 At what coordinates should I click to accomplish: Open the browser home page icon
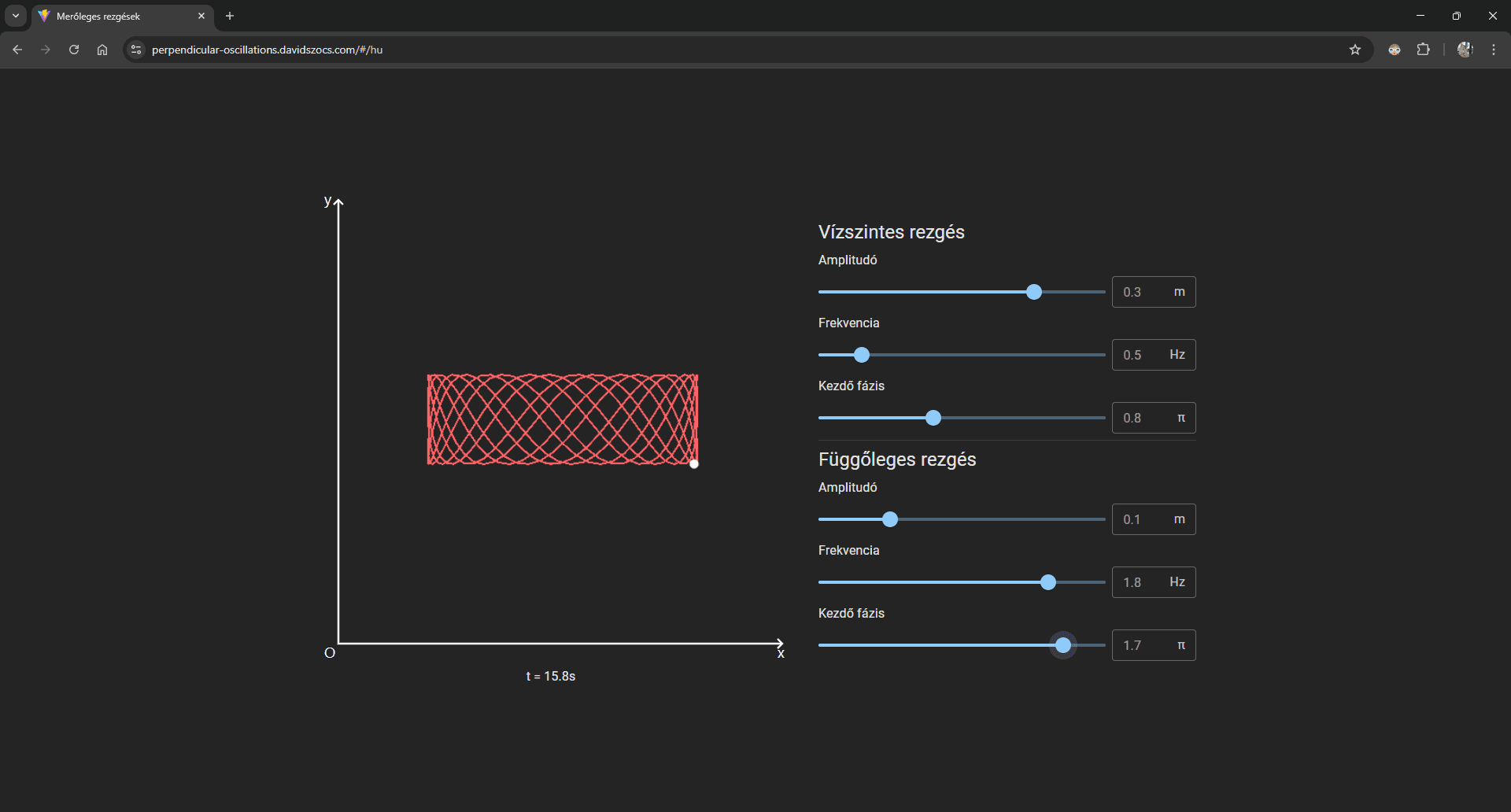click(x=102, y=50)
